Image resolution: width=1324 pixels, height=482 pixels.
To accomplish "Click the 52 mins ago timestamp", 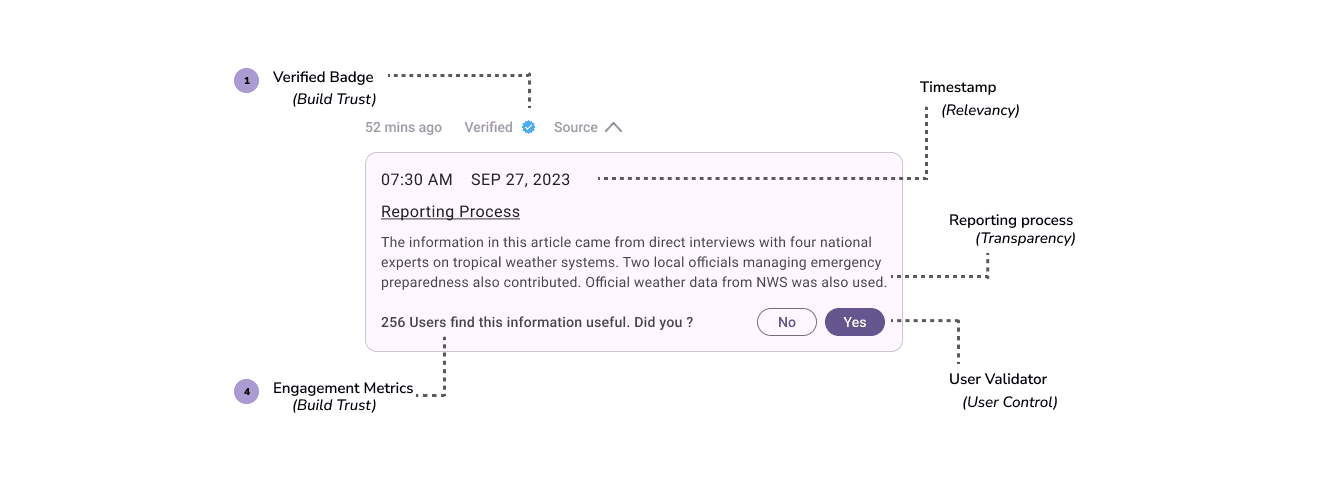I will point(403,127).
